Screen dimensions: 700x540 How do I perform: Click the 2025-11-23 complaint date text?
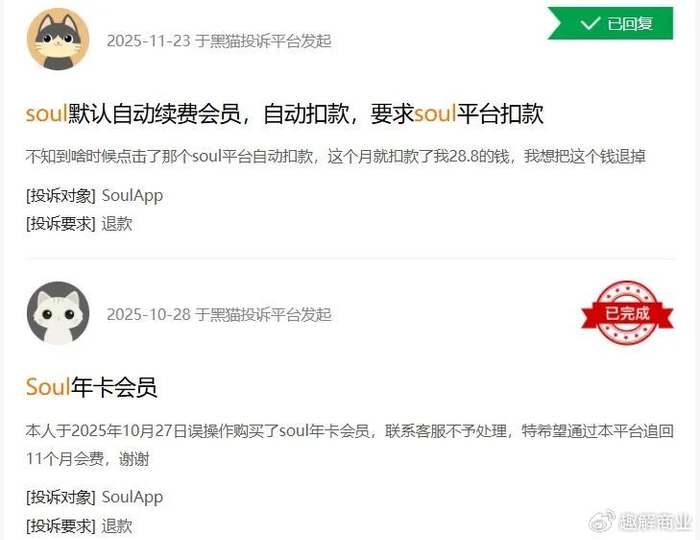[x=149, y=41]
